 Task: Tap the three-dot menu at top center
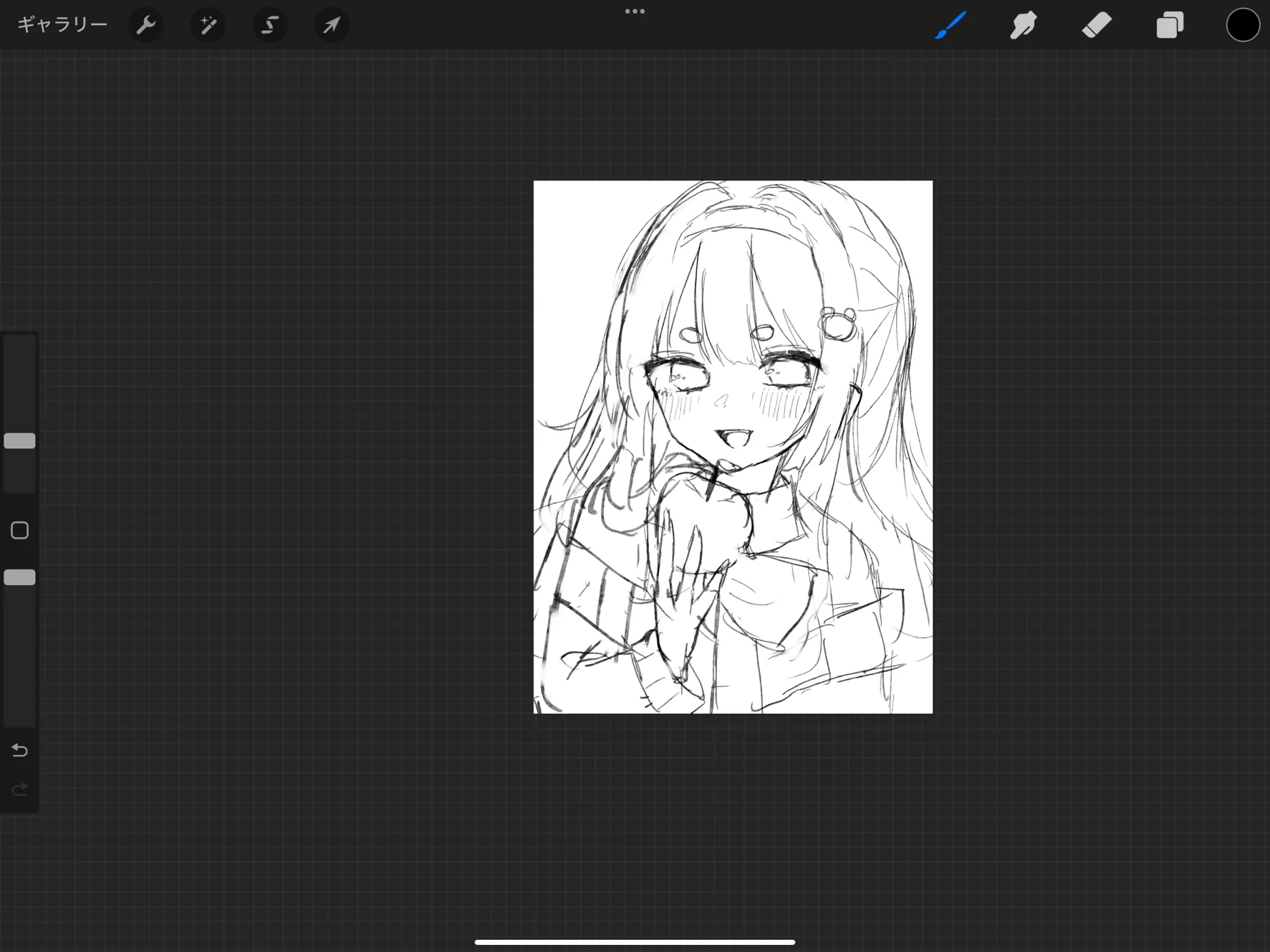pos(635,11)
